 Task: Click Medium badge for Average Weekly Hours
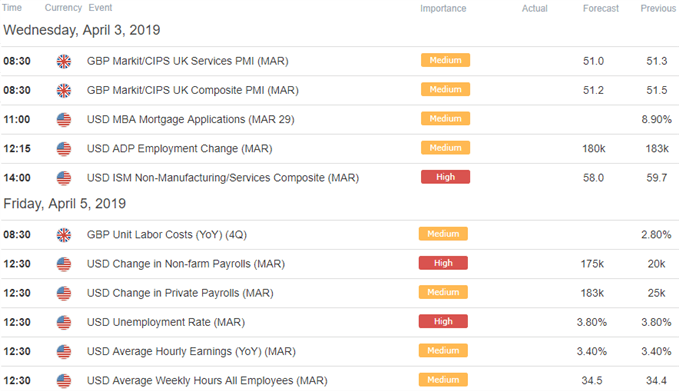pos(443,380)
